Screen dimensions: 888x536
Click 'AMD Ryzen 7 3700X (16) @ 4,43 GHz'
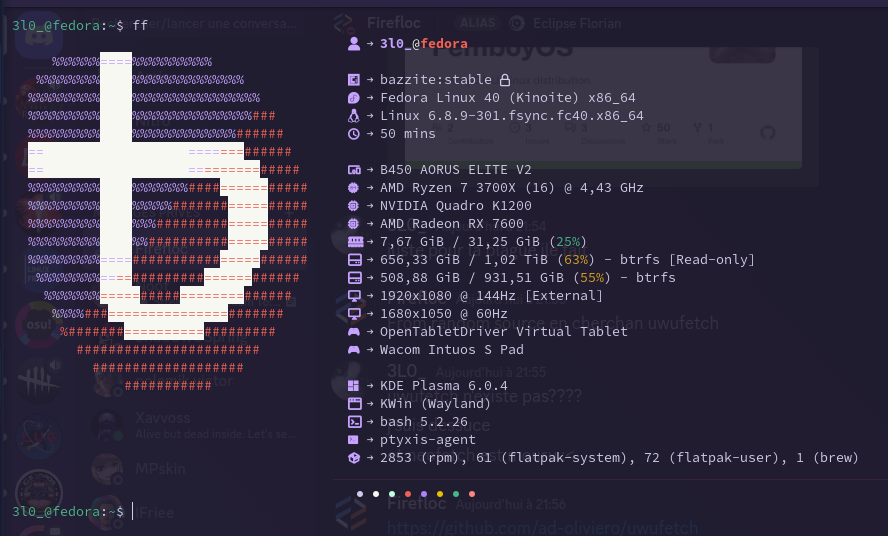[512, 188]
